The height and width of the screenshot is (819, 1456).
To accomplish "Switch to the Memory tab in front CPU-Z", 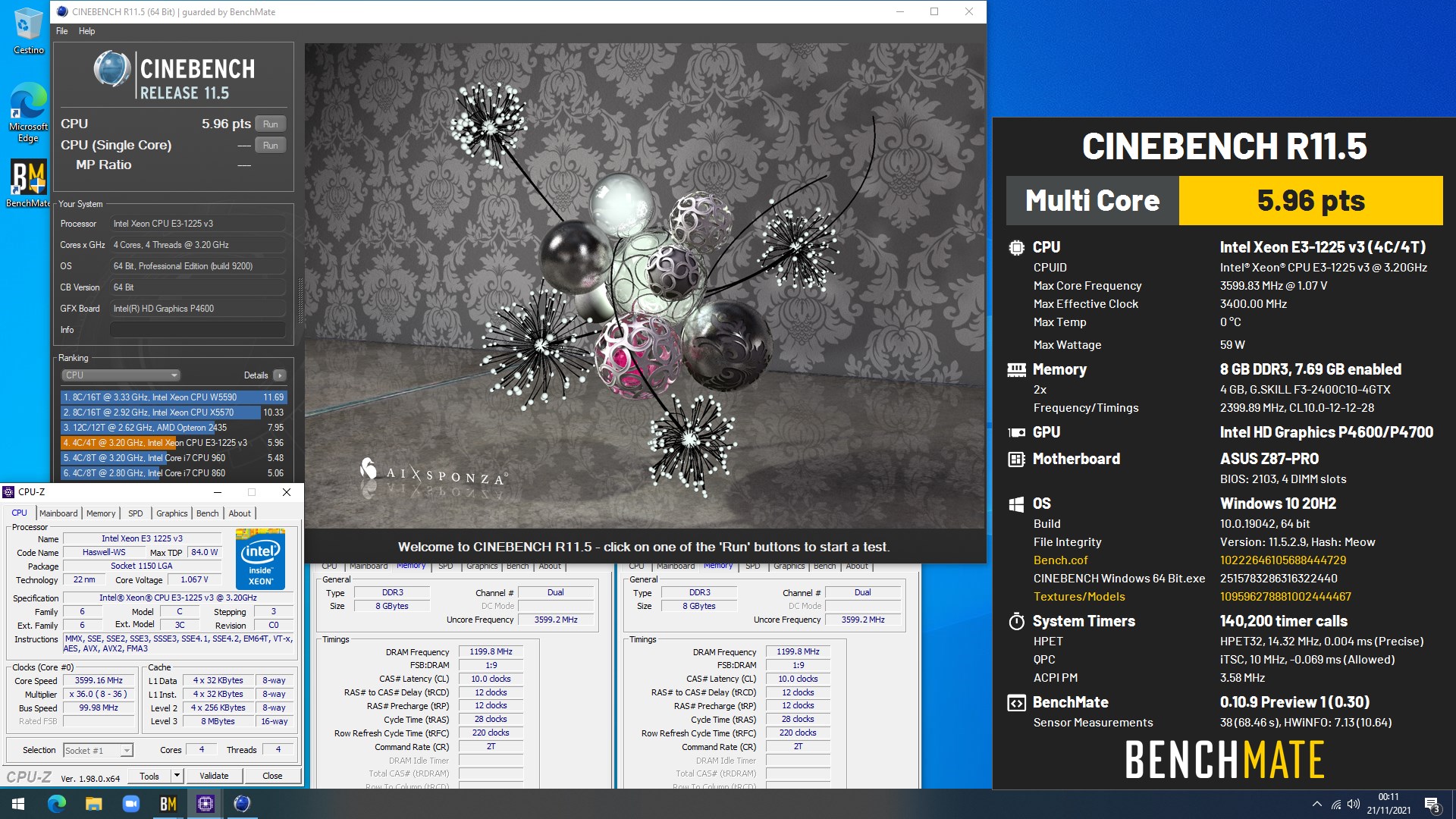I will click(x=101, y=513).
